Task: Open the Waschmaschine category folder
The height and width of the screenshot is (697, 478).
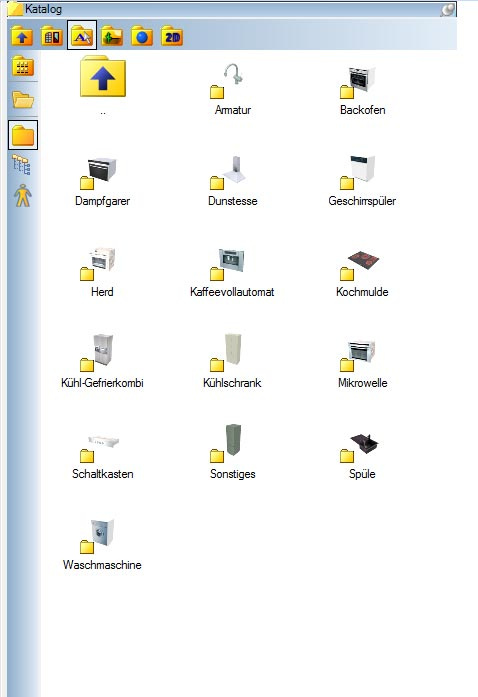Action: pyautogui.click(x=102, y=545)
